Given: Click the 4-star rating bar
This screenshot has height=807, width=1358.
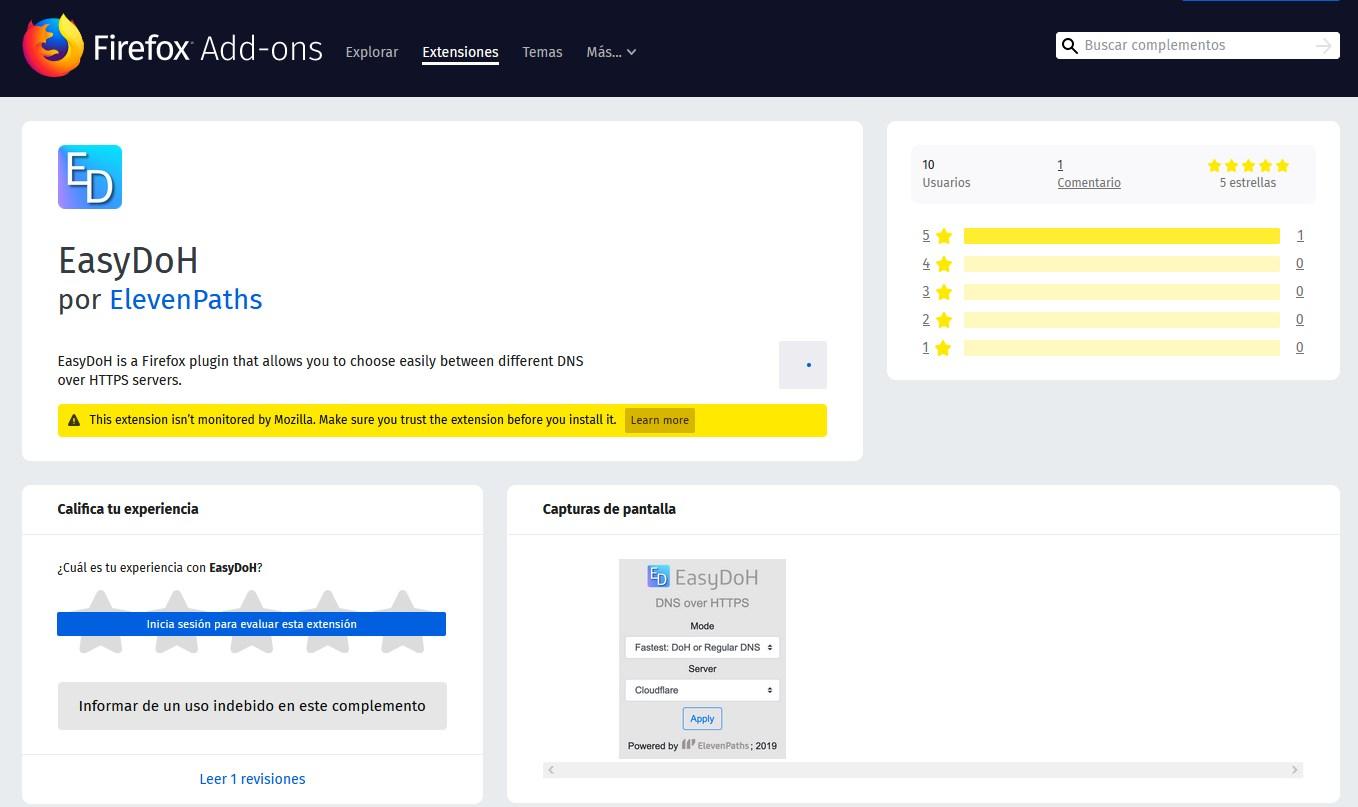Looking at the screenshot, I should [1122, 264].
